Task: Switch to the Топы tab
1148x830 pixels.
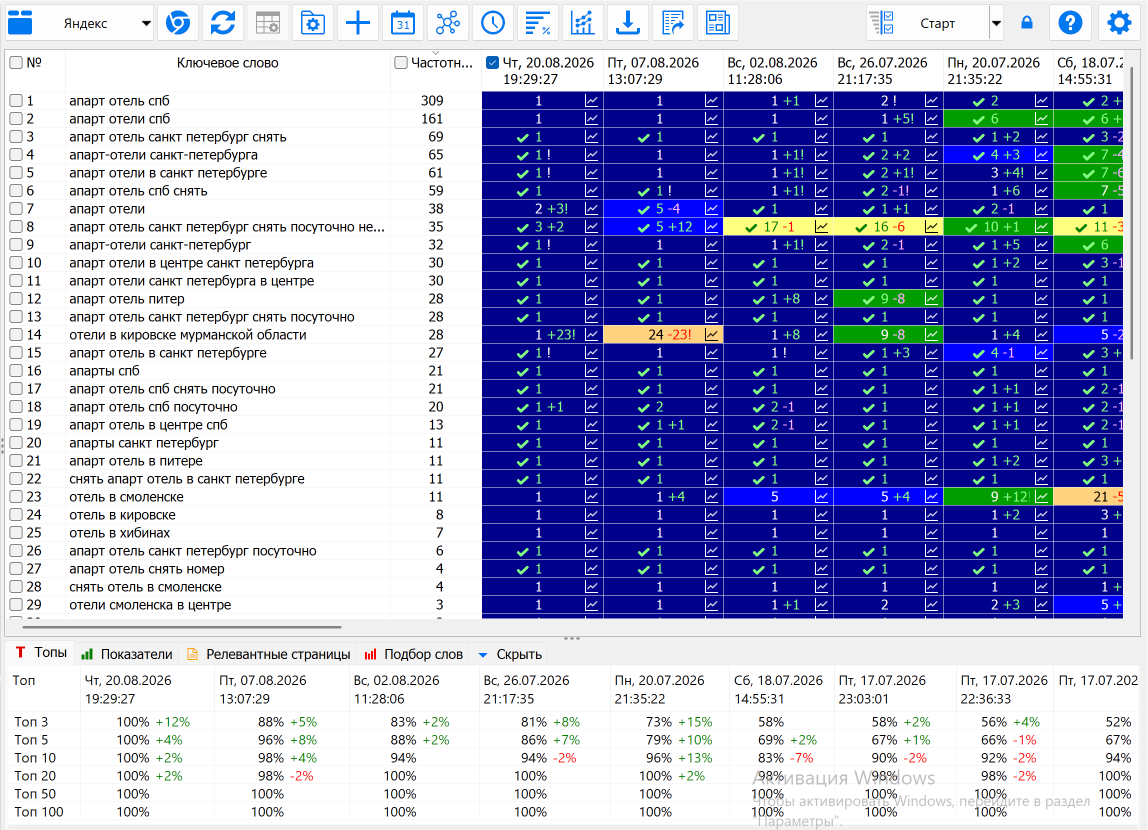Action: coord(41,653)
